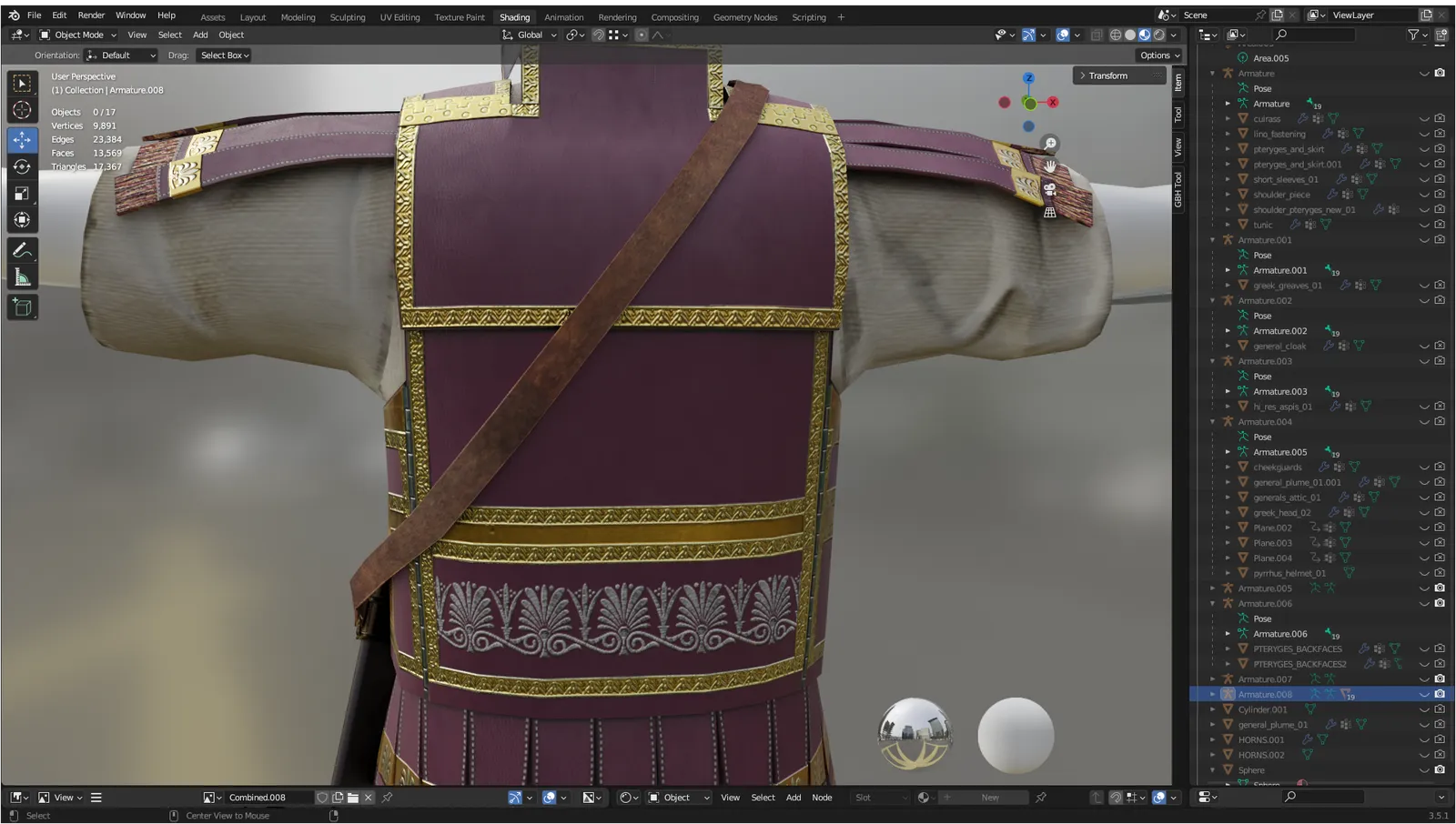This screenshot has height=824, width=1456.
Task: Click the viewport pan hand icon
Action: (1050, 166)
